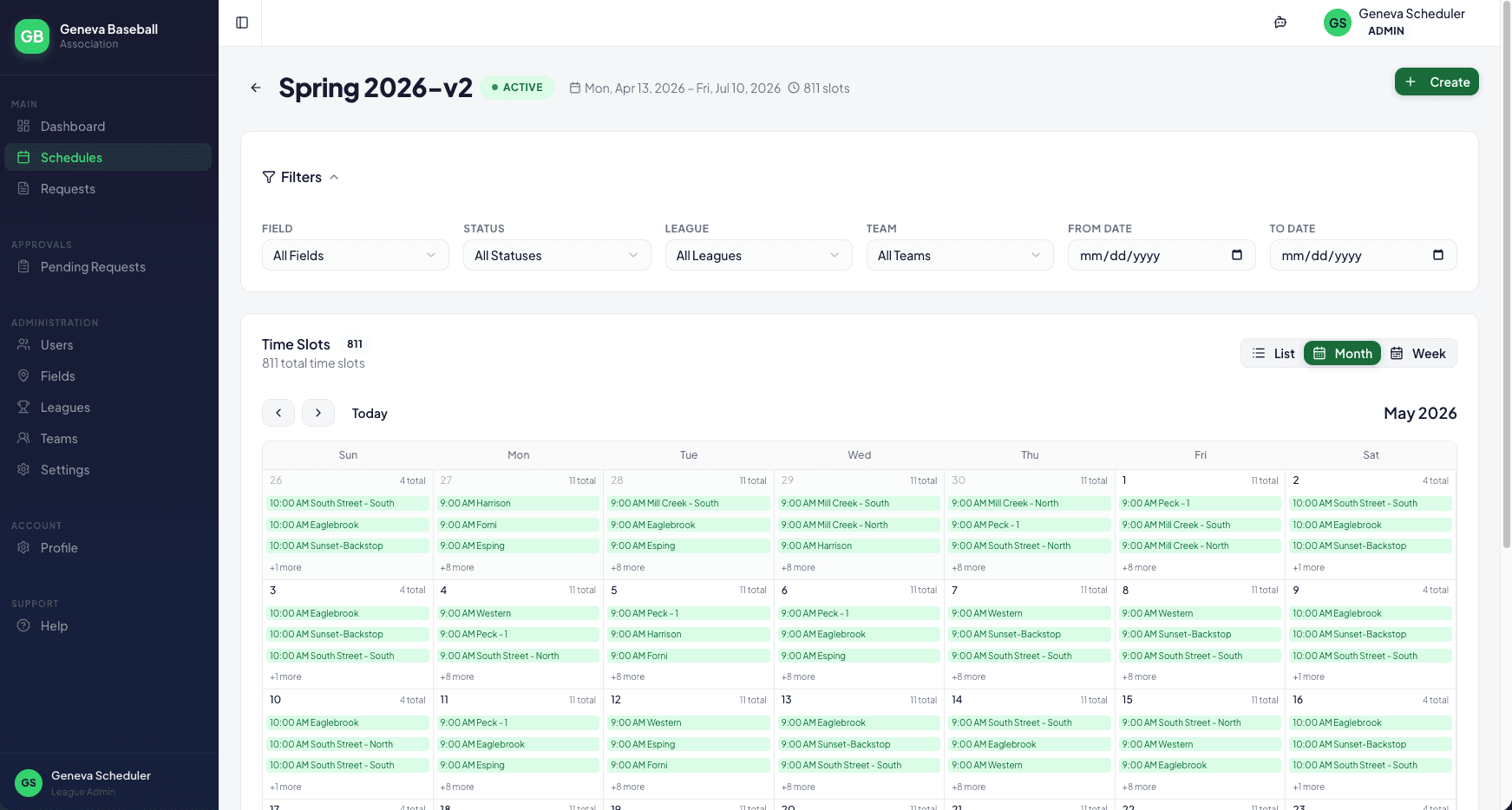
Task: Open the Dashboard from the sidebar
Action: tap(72, 126)
